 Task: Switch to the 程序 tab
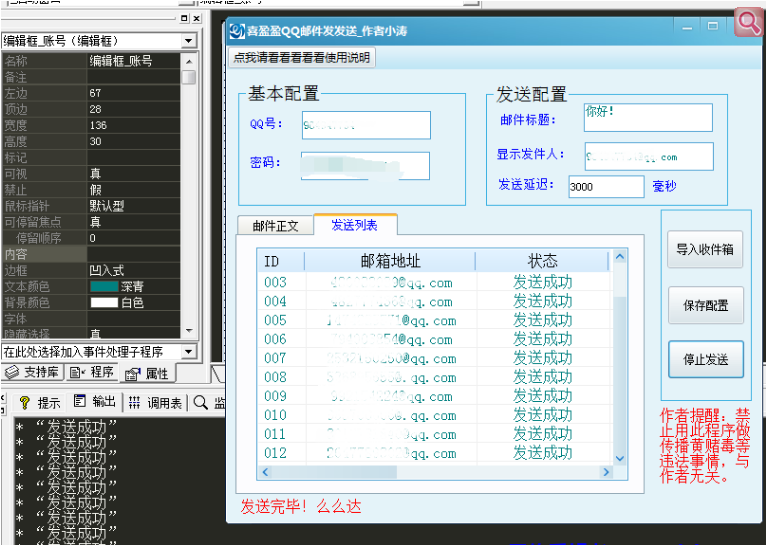92,372
